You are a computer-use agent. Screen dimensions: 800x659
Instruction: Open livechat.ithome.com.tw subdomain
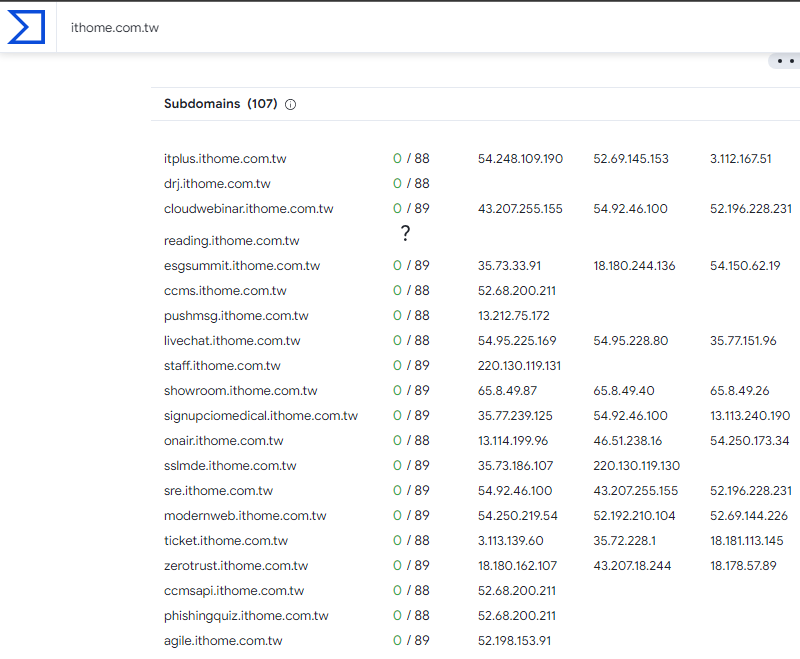(x=232, y=341)
